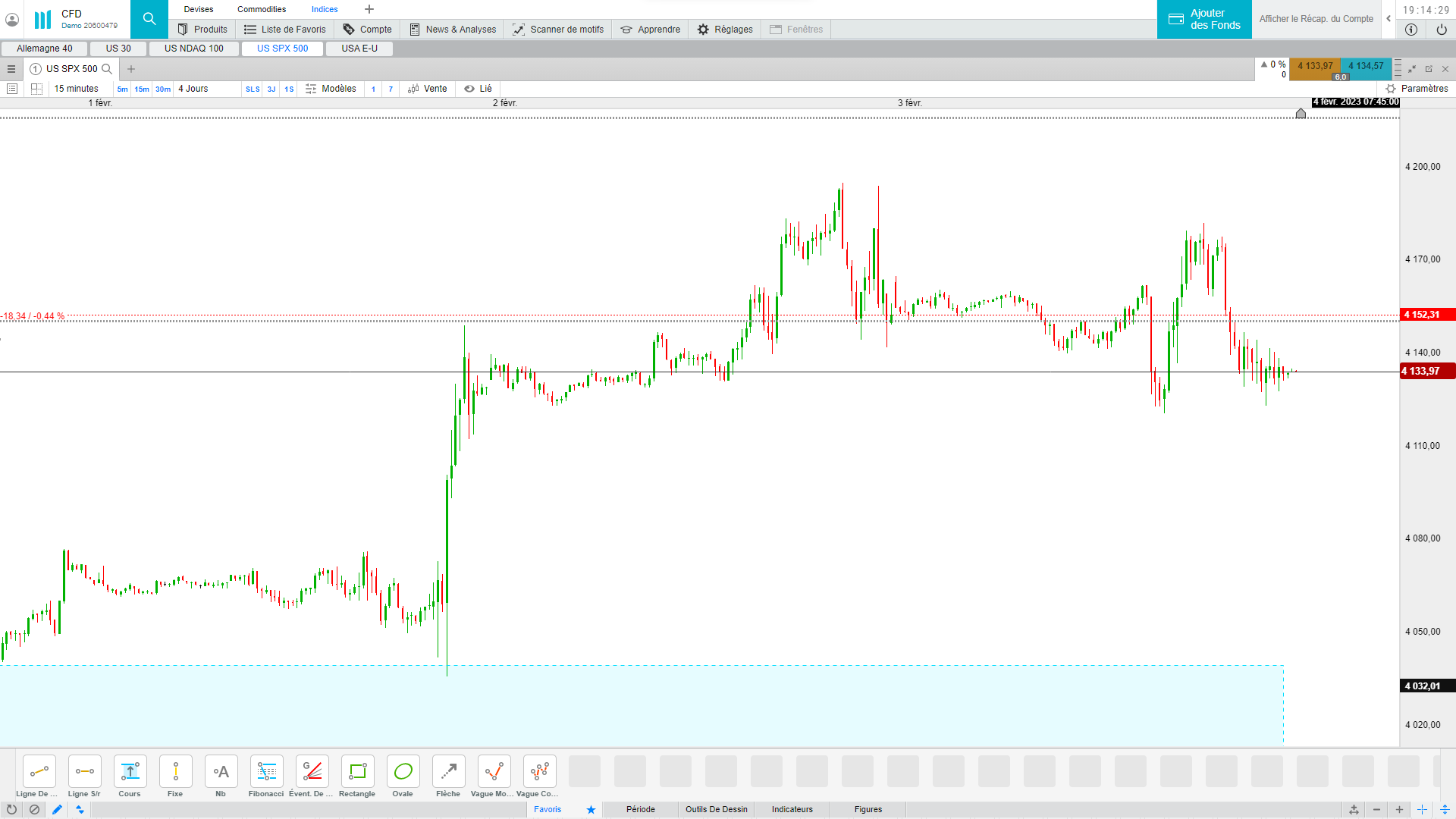Image resolution: width=1456 pixels, height=819 pixels.
Task: Click Afficher le Récap. du Compte
Action: (x=1316, y=19)
